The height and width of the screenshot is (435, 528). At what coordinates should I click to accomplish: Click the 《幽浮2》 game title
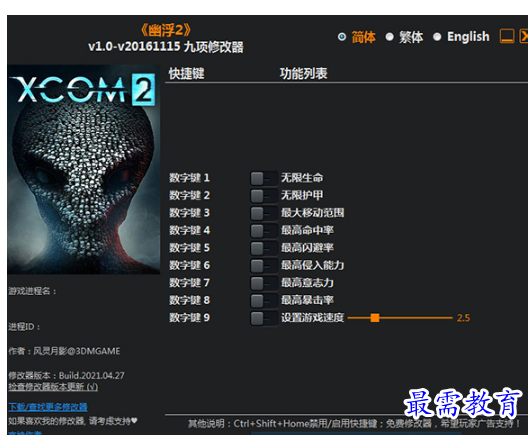pos(166,30)
